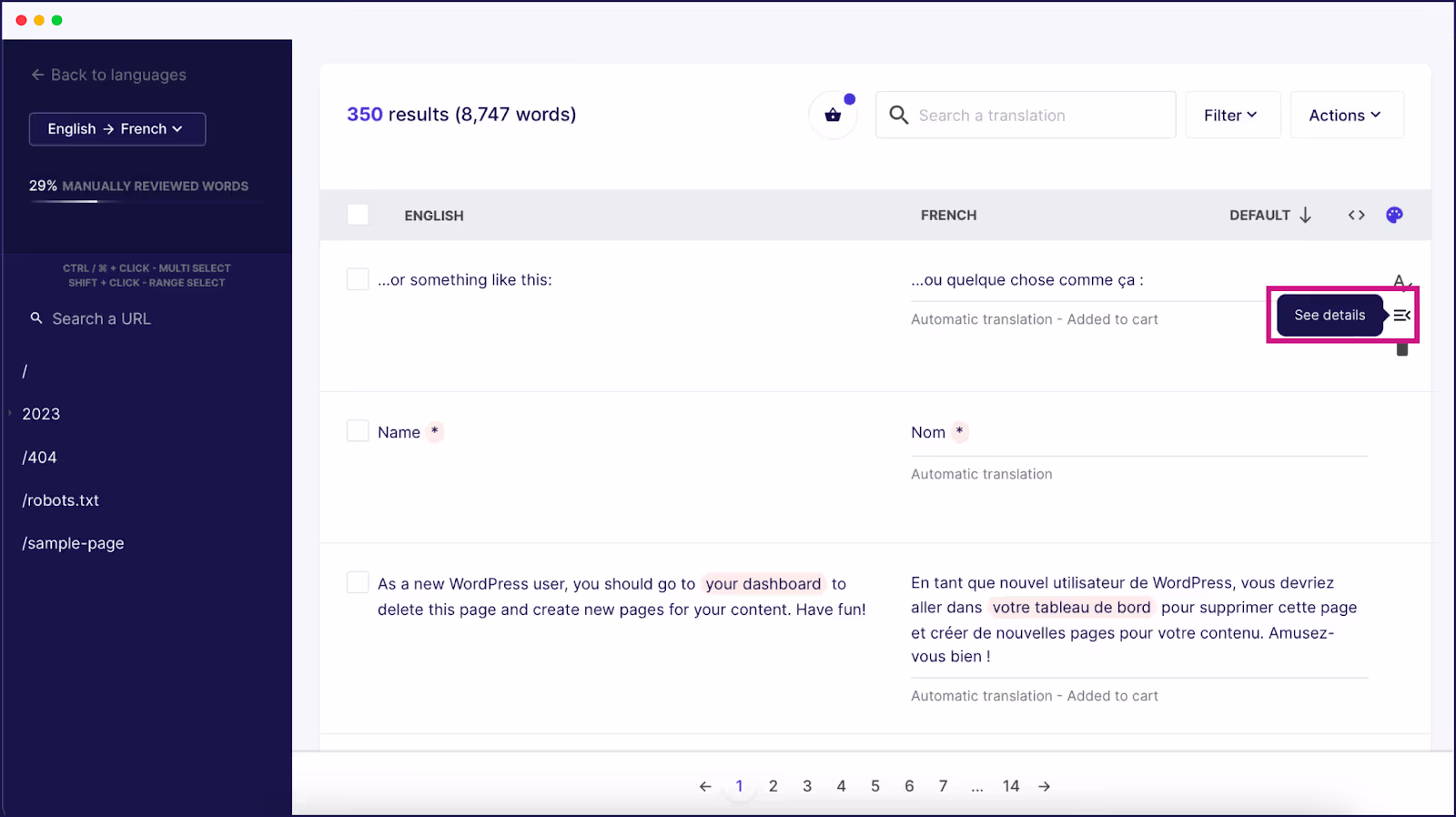The image size is (1456, 817).
Task: Click '...or something like this:' source text
Action: [465, 280]
